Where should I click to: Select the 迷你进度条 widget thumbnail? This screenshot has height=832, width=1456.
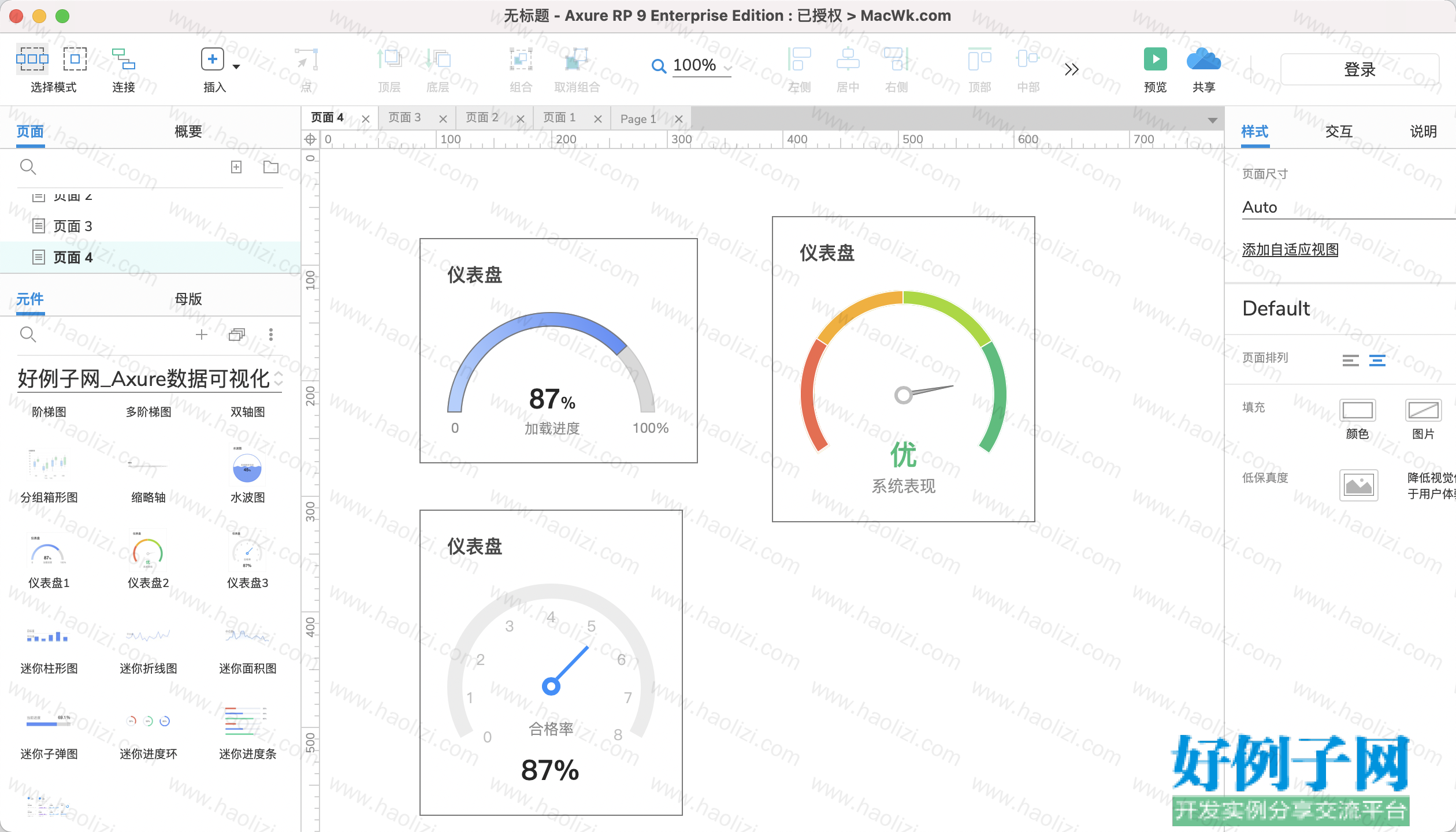pyautogui.click(x=247, y=720)
